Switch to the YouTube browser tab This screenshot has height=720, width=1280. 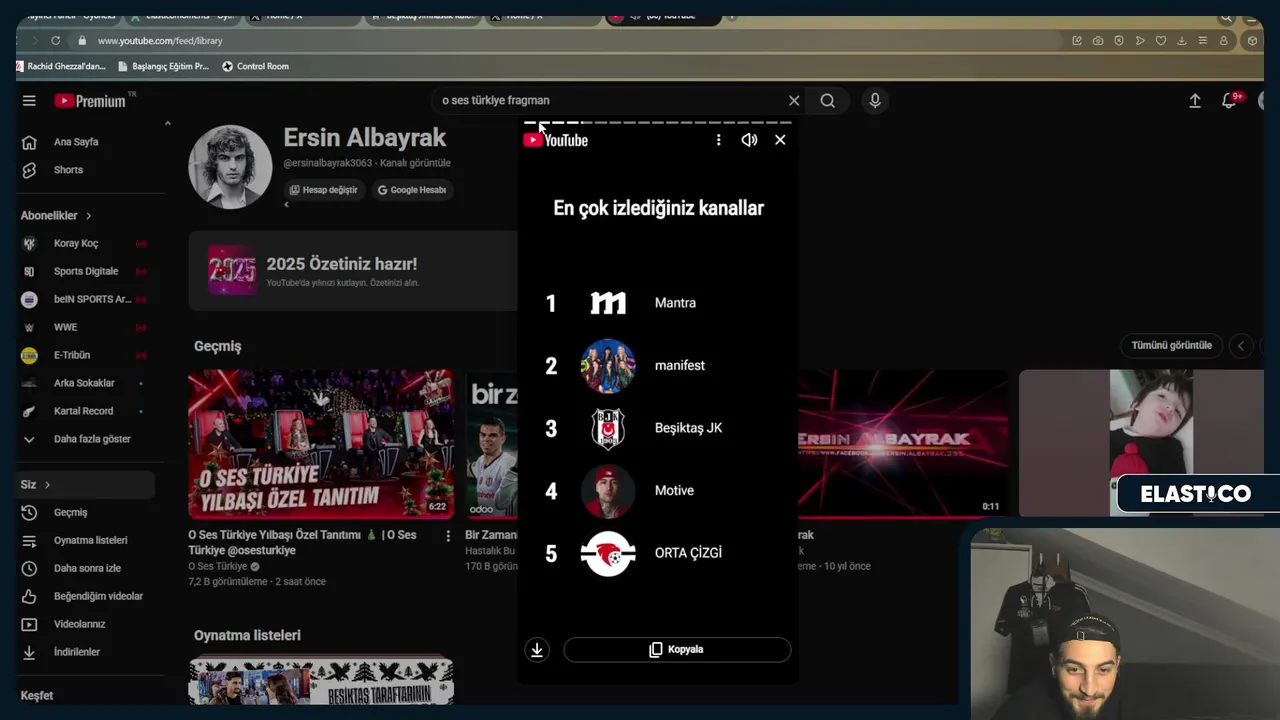(663, 16)
